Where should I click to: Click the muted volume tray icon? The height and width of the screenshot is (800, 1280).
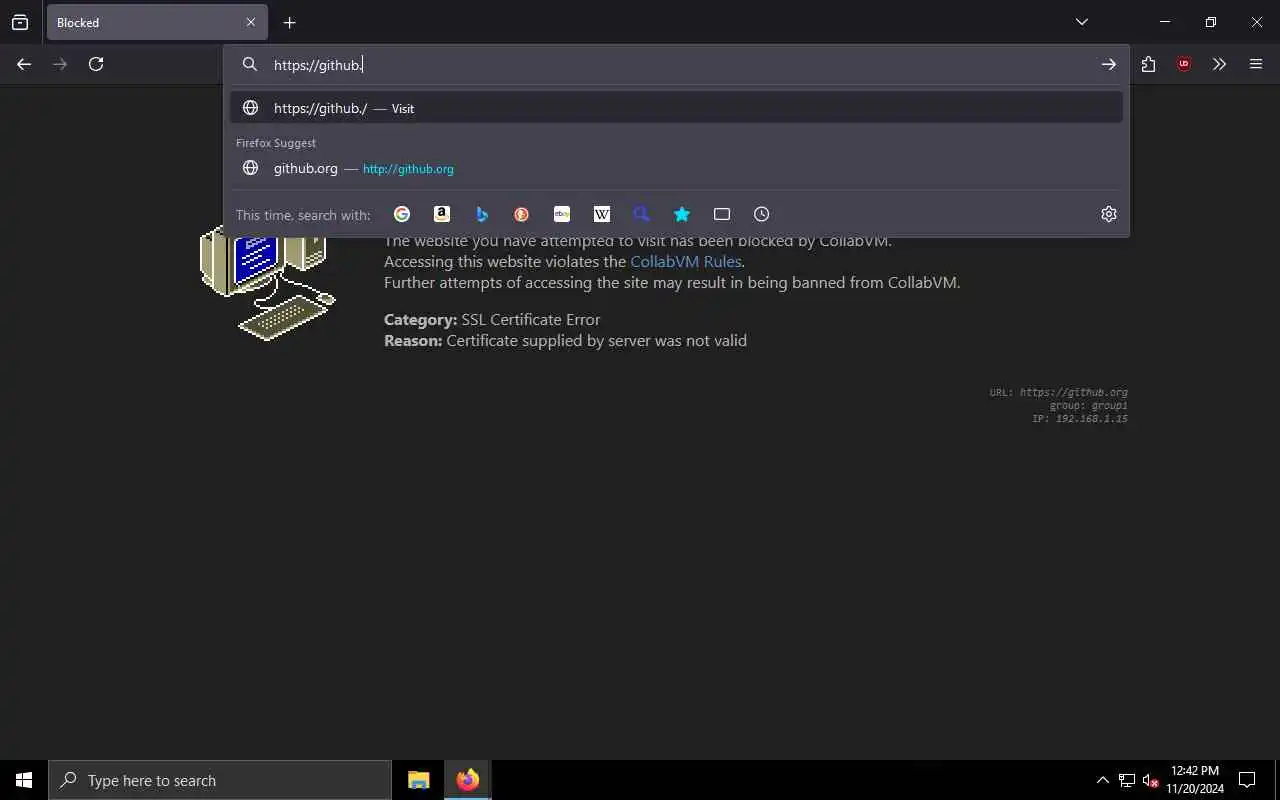click(x=1150, y=780)
